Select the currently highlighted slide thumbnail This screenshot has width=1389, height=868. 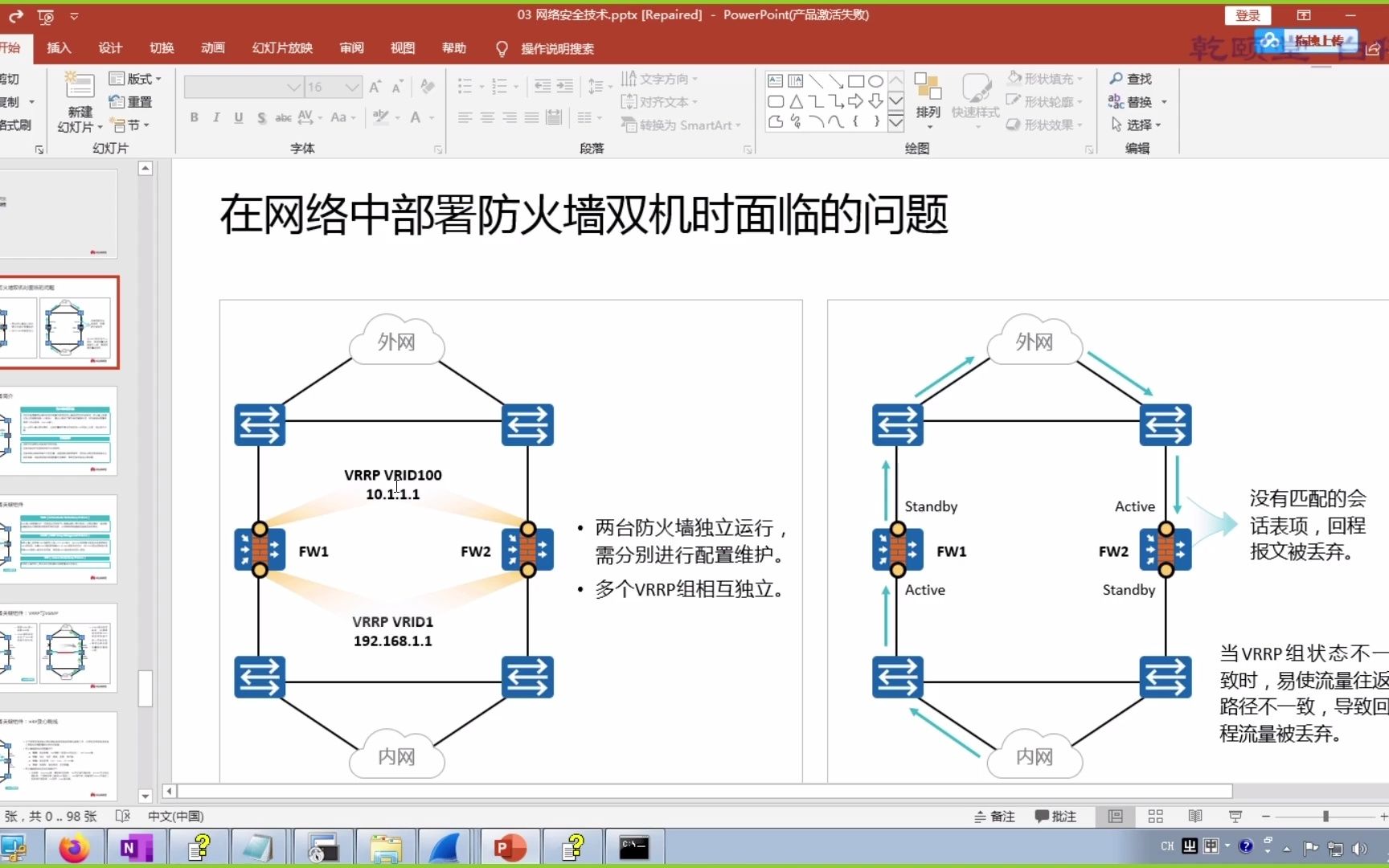point(59,322)
